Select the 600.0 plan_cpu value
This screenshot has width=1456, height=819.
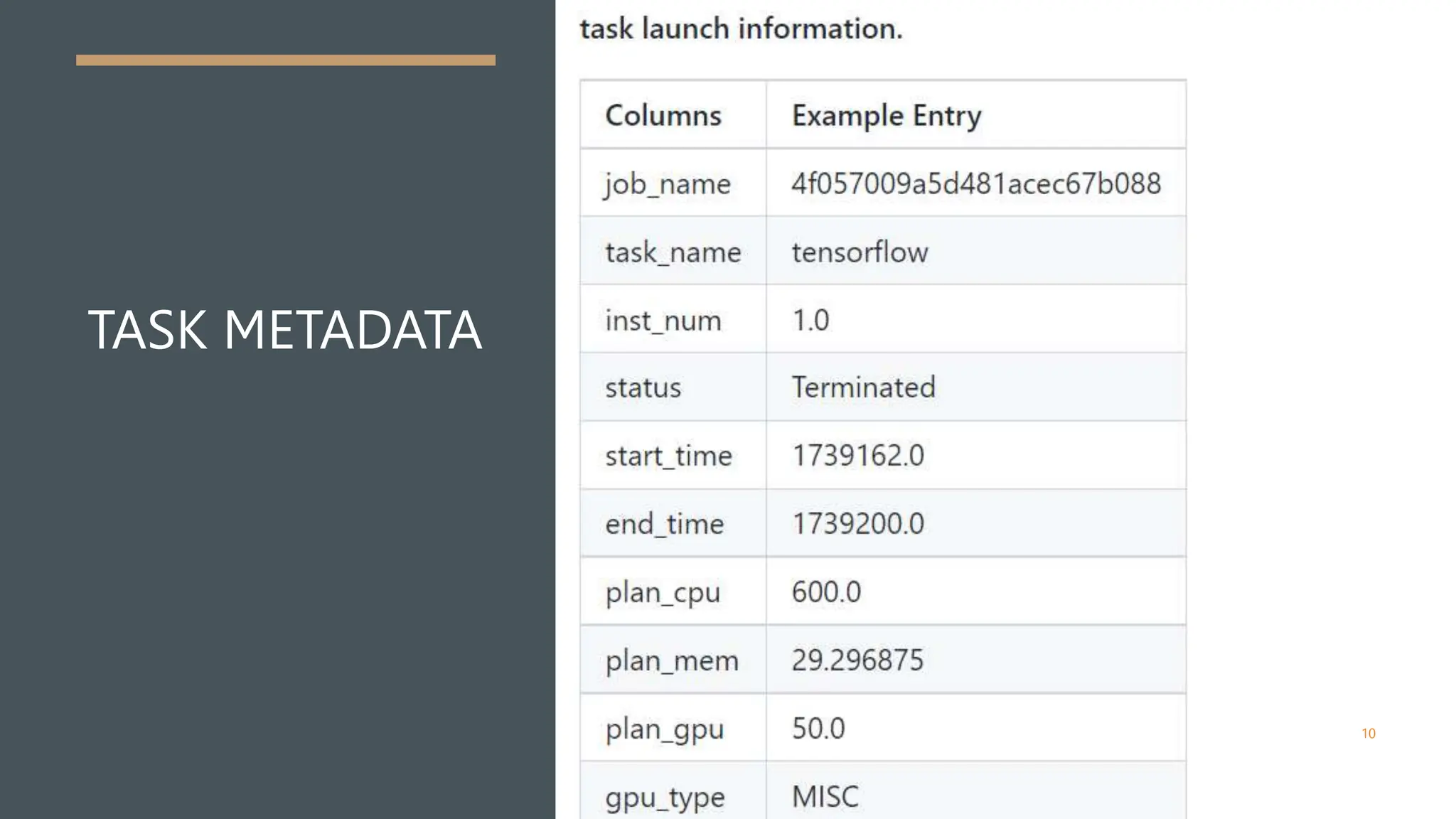coord(826,592)
